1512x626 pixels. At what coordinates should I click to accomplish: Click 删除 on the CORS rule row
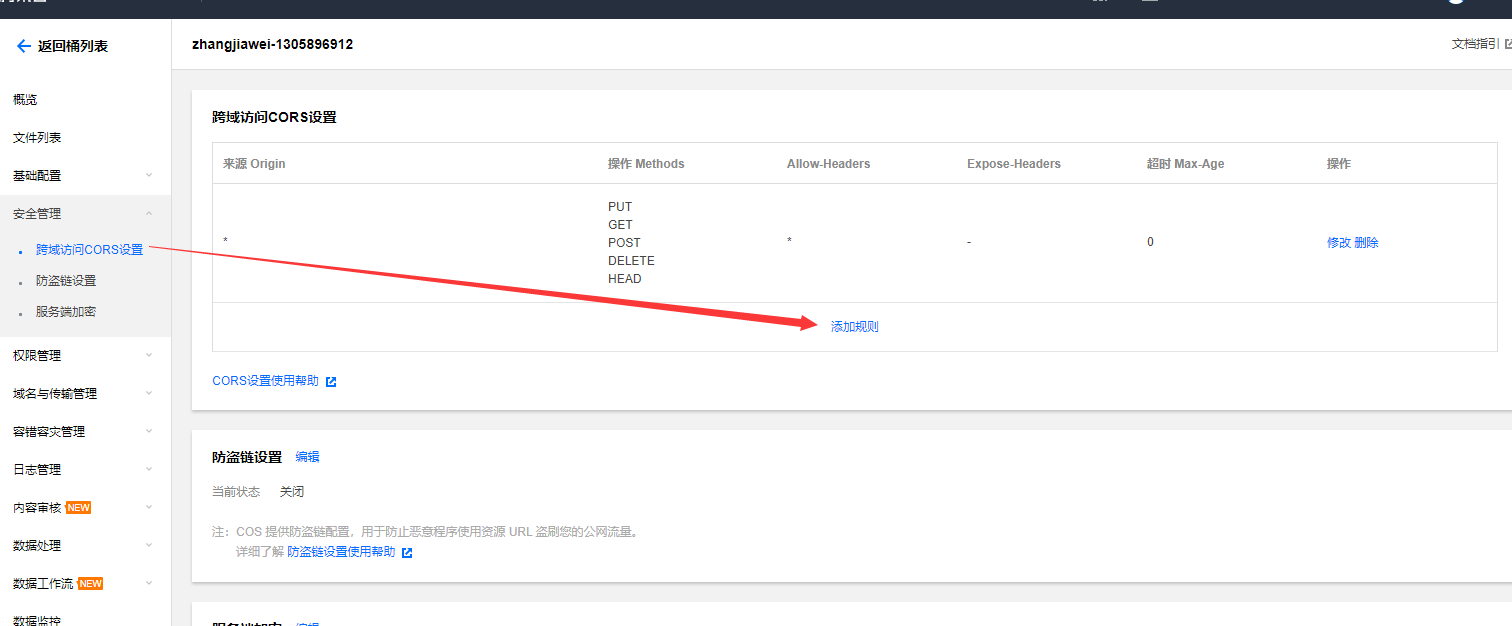[1366, 243]
